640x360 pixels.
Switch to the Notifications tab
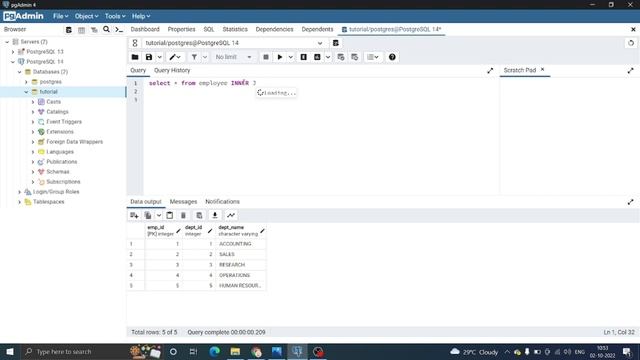(222, 202)
